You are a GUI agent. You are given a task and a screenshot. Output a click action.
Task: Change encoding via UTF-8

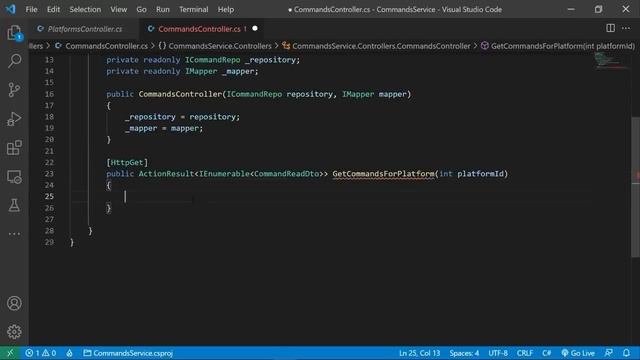pos(498,353)
